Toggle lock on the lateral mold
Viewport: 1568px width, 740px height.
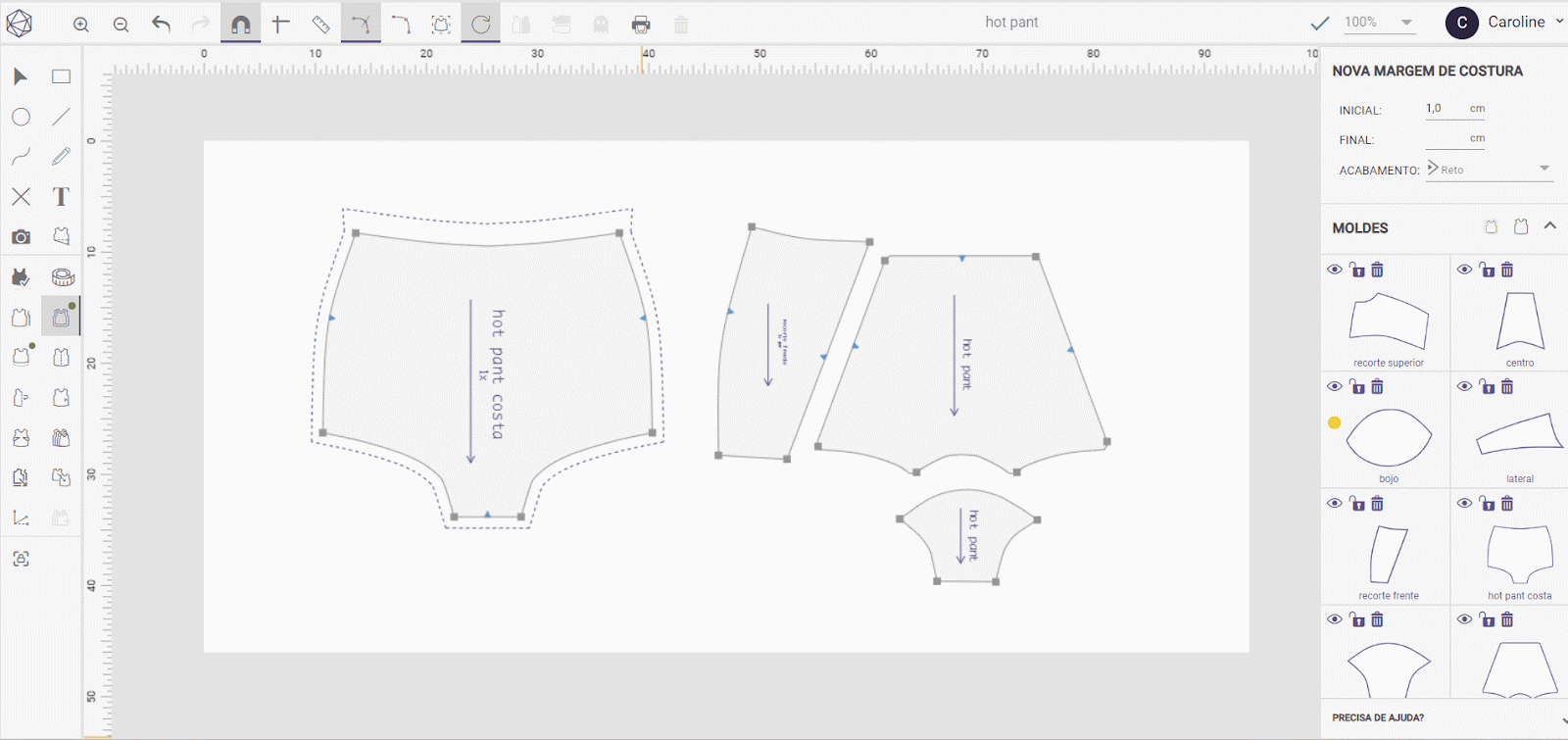pyautogui.click(x=1487, y=387)
